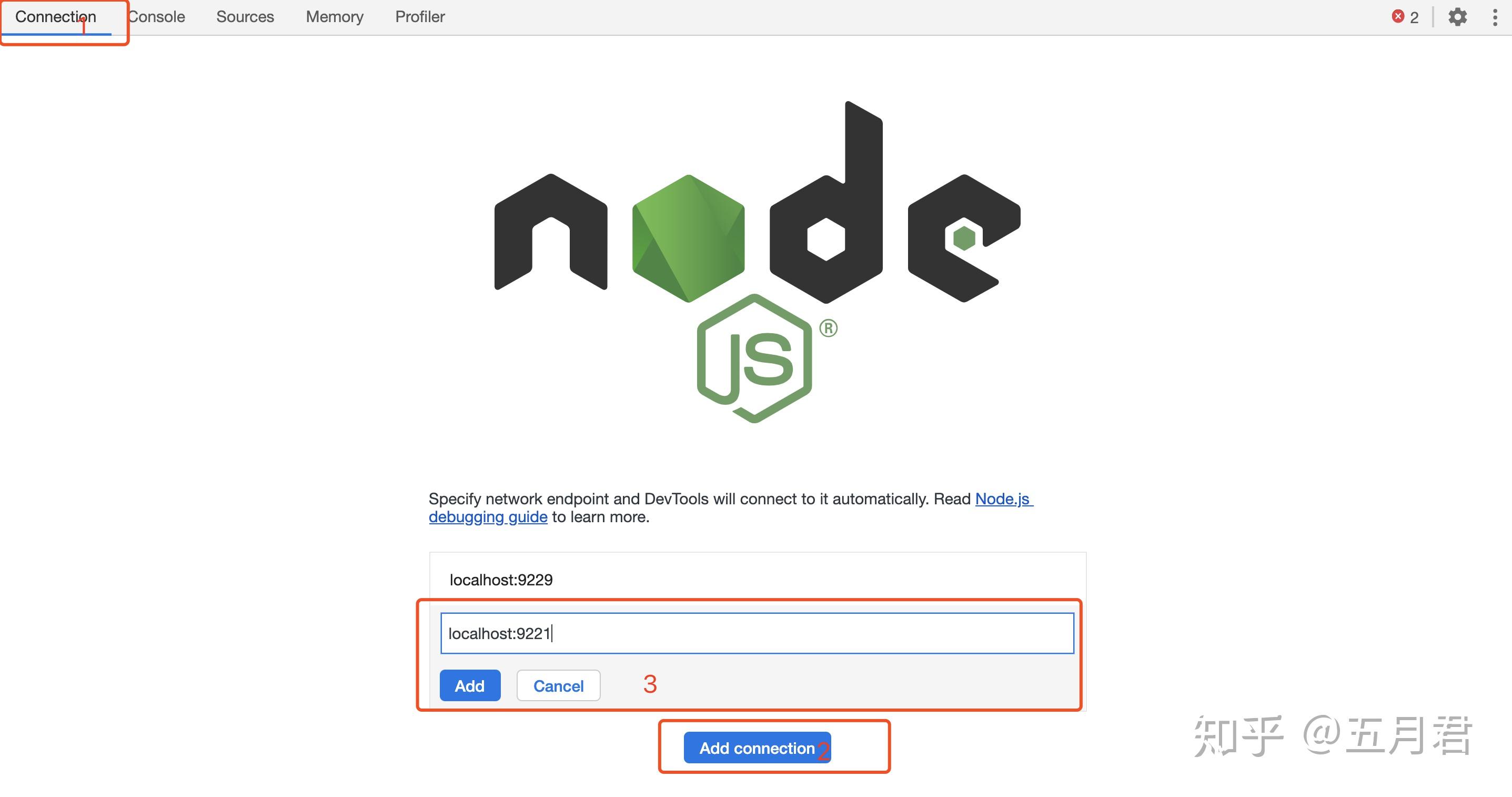Open the Memory tab
This screenshot has width=1512, height=797.
click(x=334, y=16)
